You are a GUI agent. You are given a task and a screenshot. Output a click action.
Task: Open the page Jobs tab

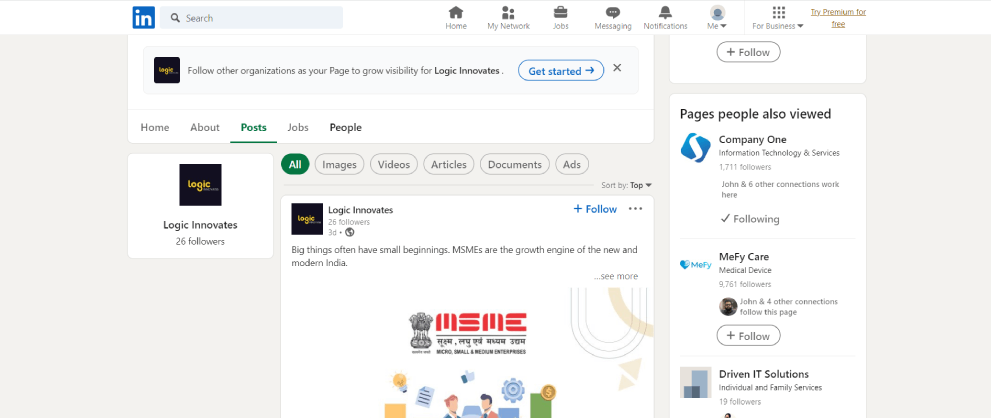(x=298, y=127)
